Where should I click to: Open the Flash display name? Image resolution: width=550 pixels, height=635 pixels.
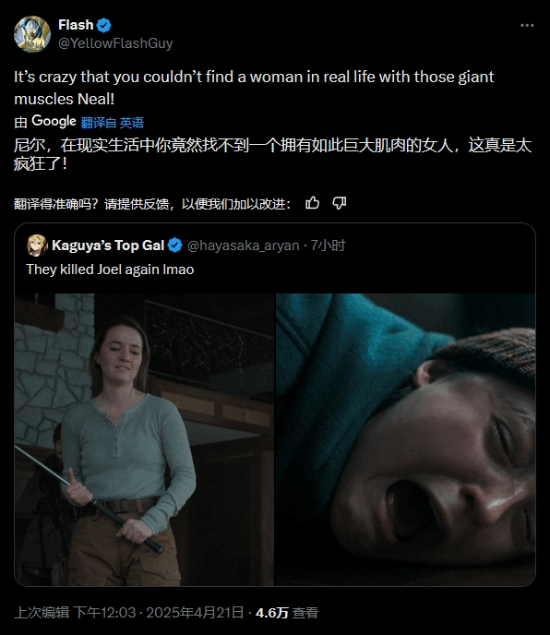click(x=76, y=25)
